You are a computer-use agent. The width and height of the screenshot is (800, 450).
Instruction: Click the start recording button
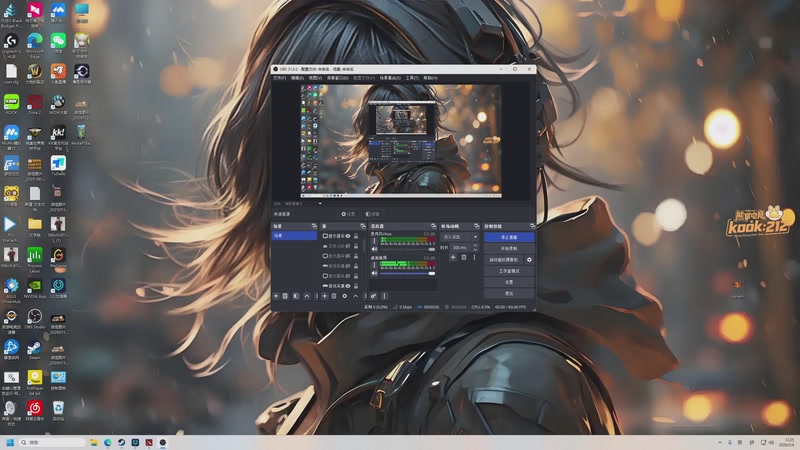point(509,248)
